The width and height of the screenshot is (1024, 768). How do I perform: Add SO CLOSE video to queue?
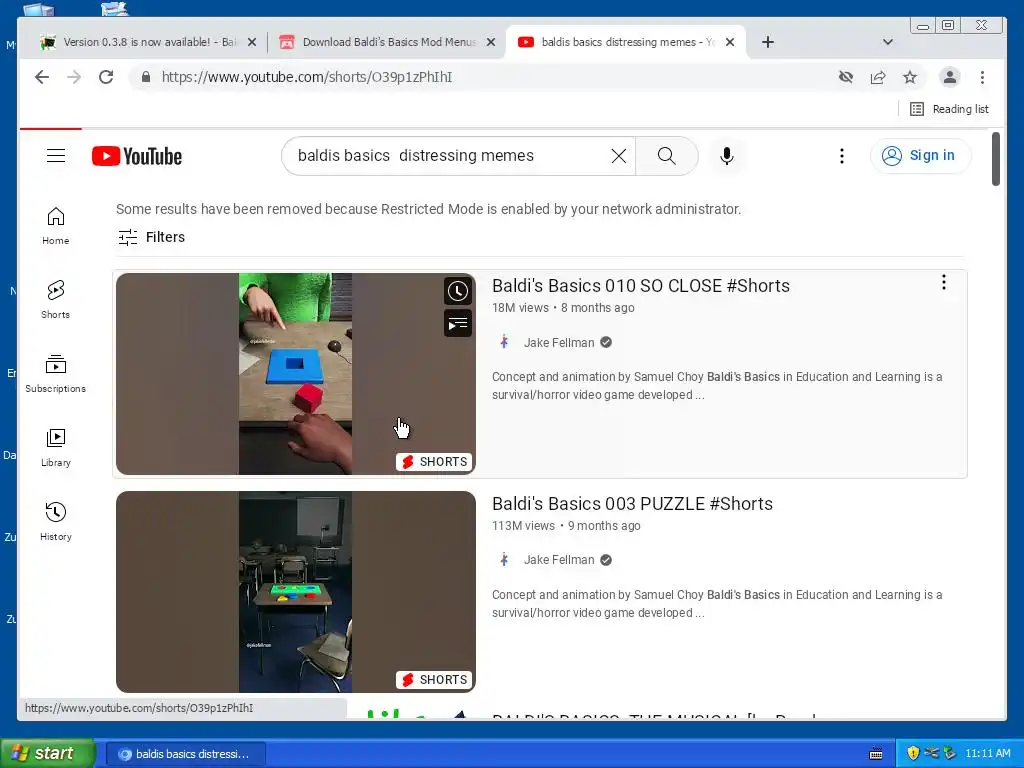(458, 323)
